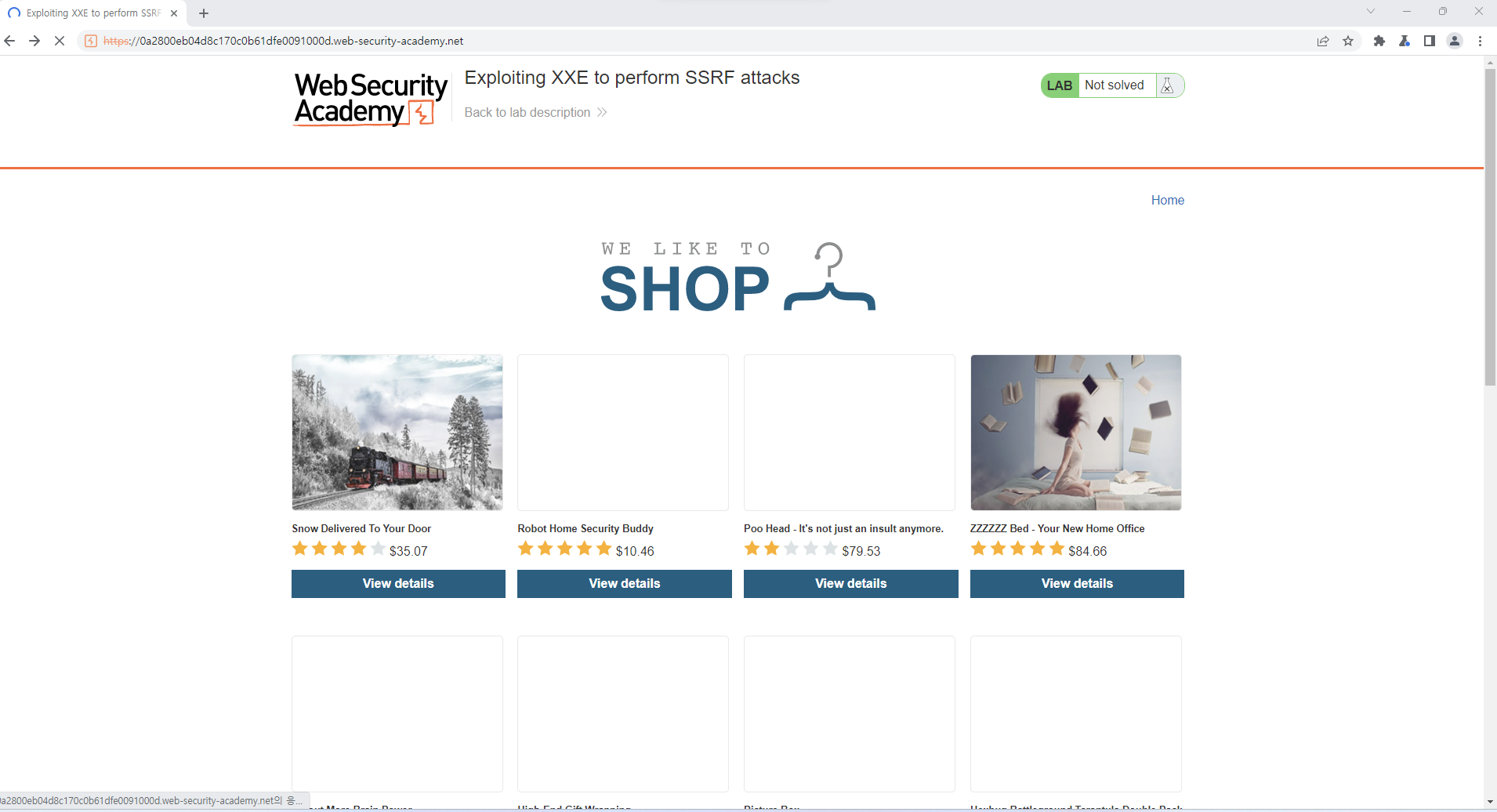
Task: Go to the Home link
Action: tap(1167, 200)
